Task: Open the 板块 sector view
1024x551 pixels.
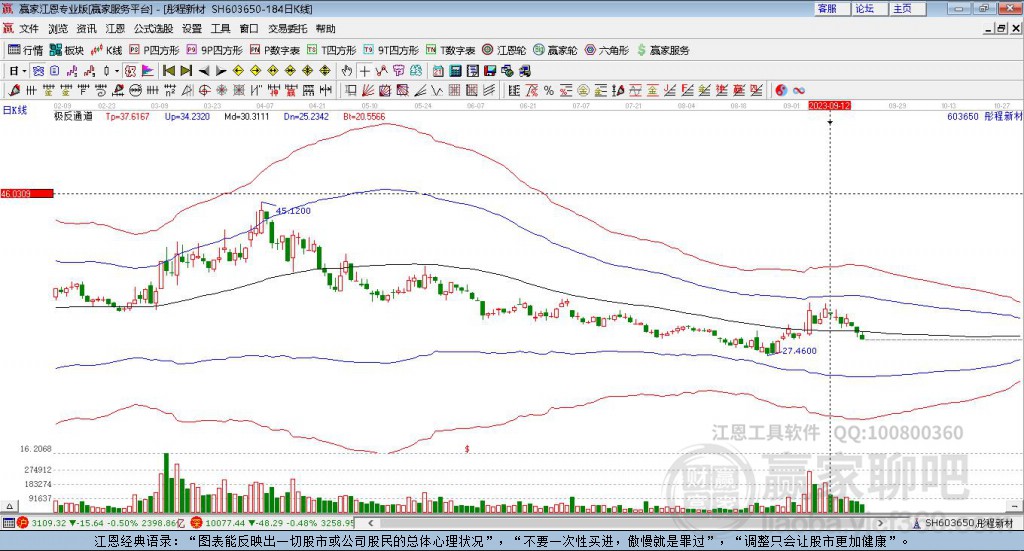Action: tap(67, 50)
